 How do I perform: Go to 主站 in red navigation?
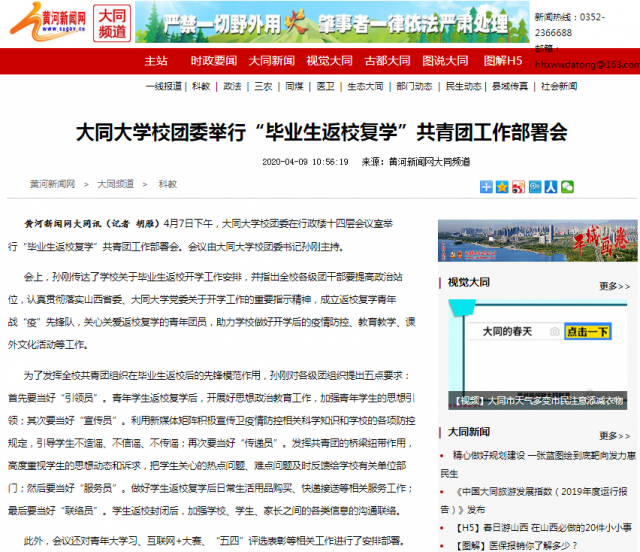(x=156, y=61)
